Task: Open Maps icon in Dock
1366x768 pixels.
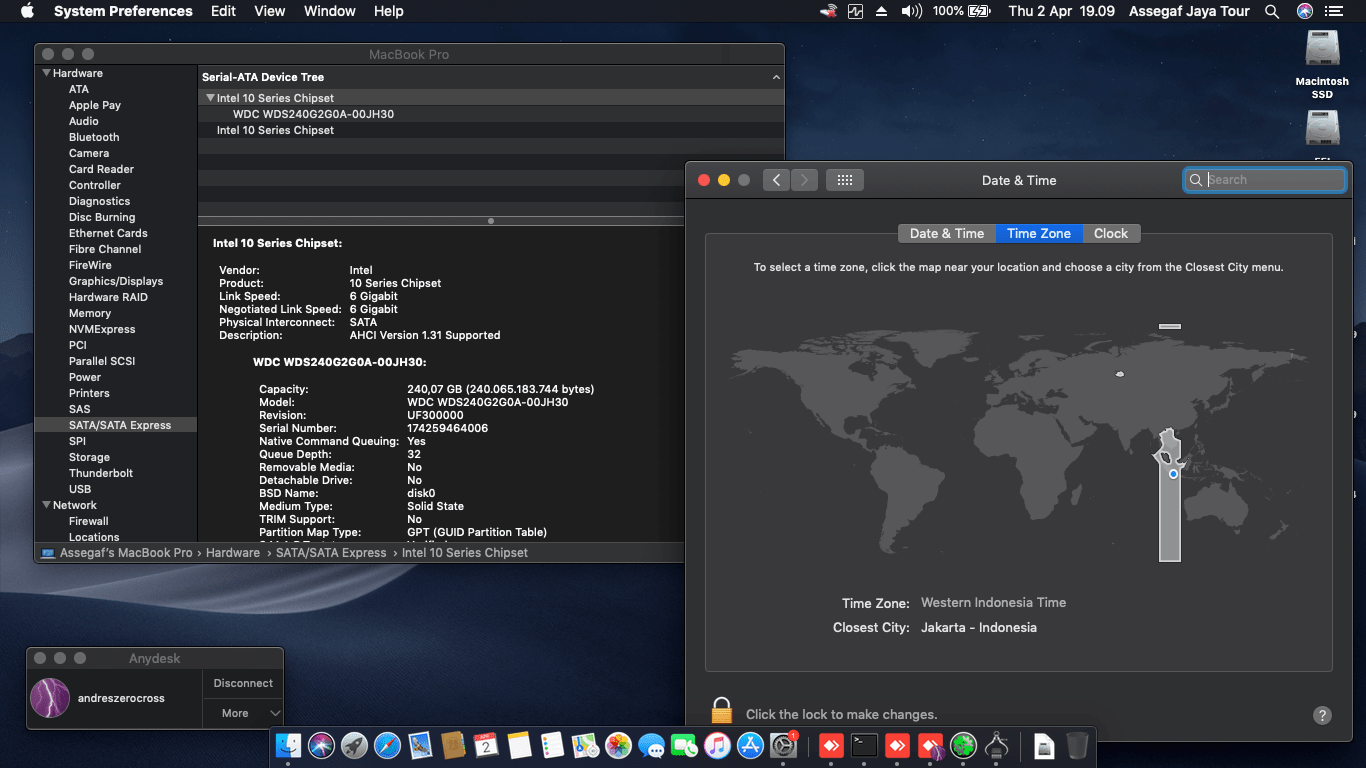Action: tap(585, 745)
